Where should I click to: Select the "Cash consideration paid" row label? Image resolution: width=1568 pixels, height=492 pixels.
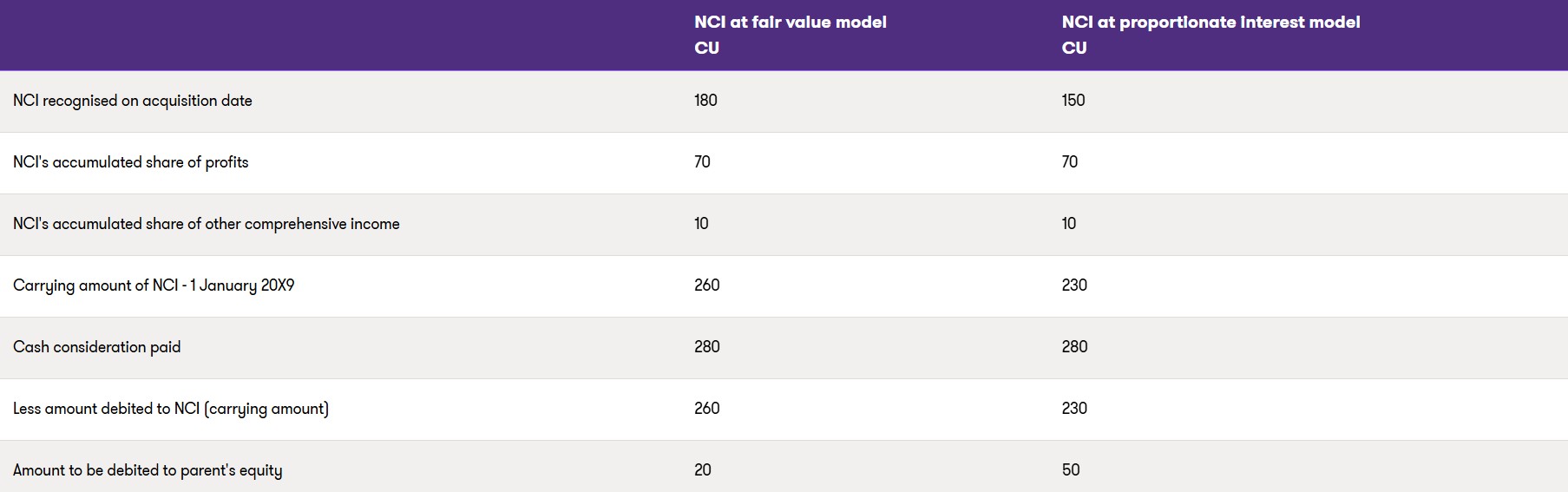tap(97, 347)
